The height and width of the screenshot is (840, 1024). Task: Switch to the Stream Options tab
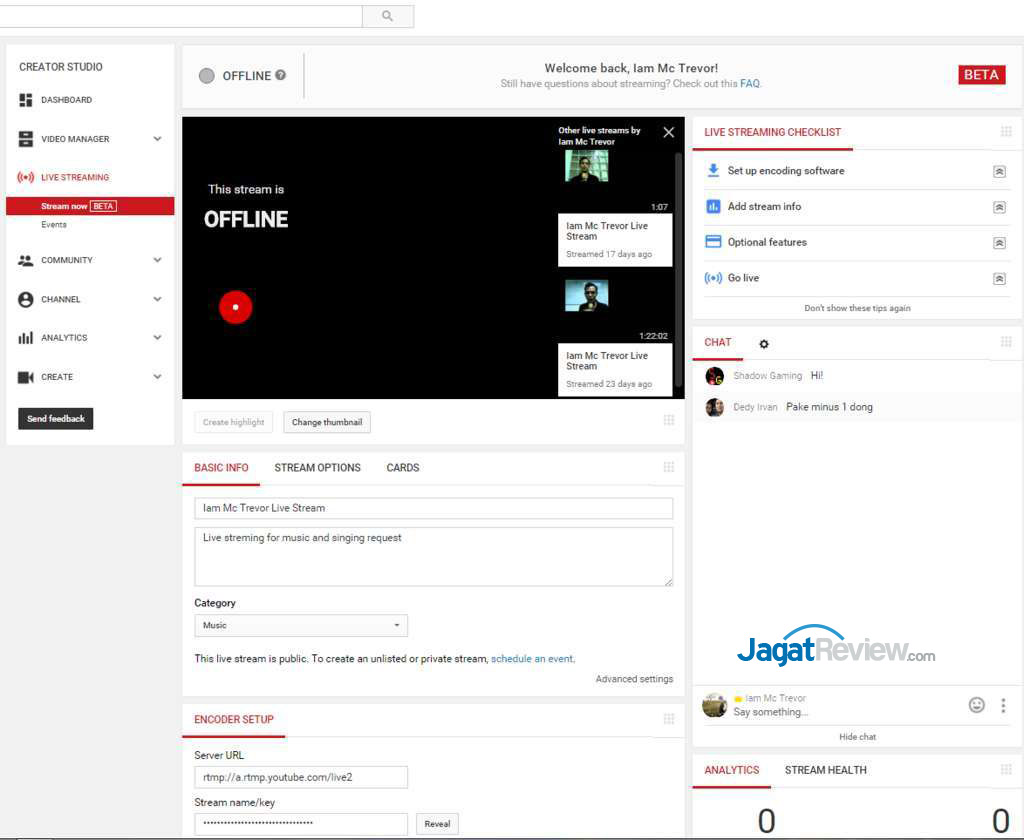pyautogui.click(x=317, y=468)
